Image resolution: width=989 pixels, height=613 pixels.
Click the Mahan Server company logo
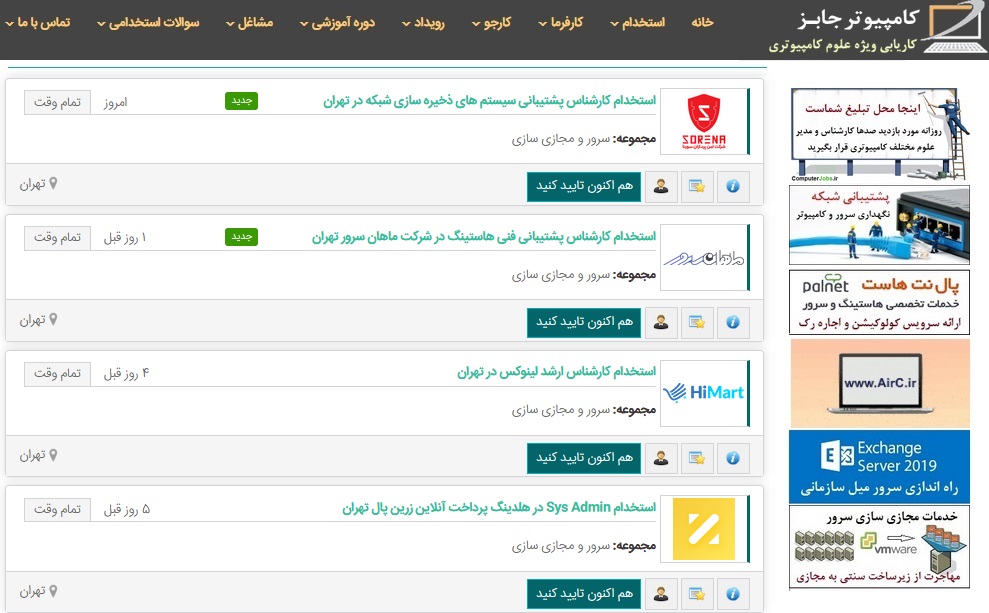click(x=704, y=258)
